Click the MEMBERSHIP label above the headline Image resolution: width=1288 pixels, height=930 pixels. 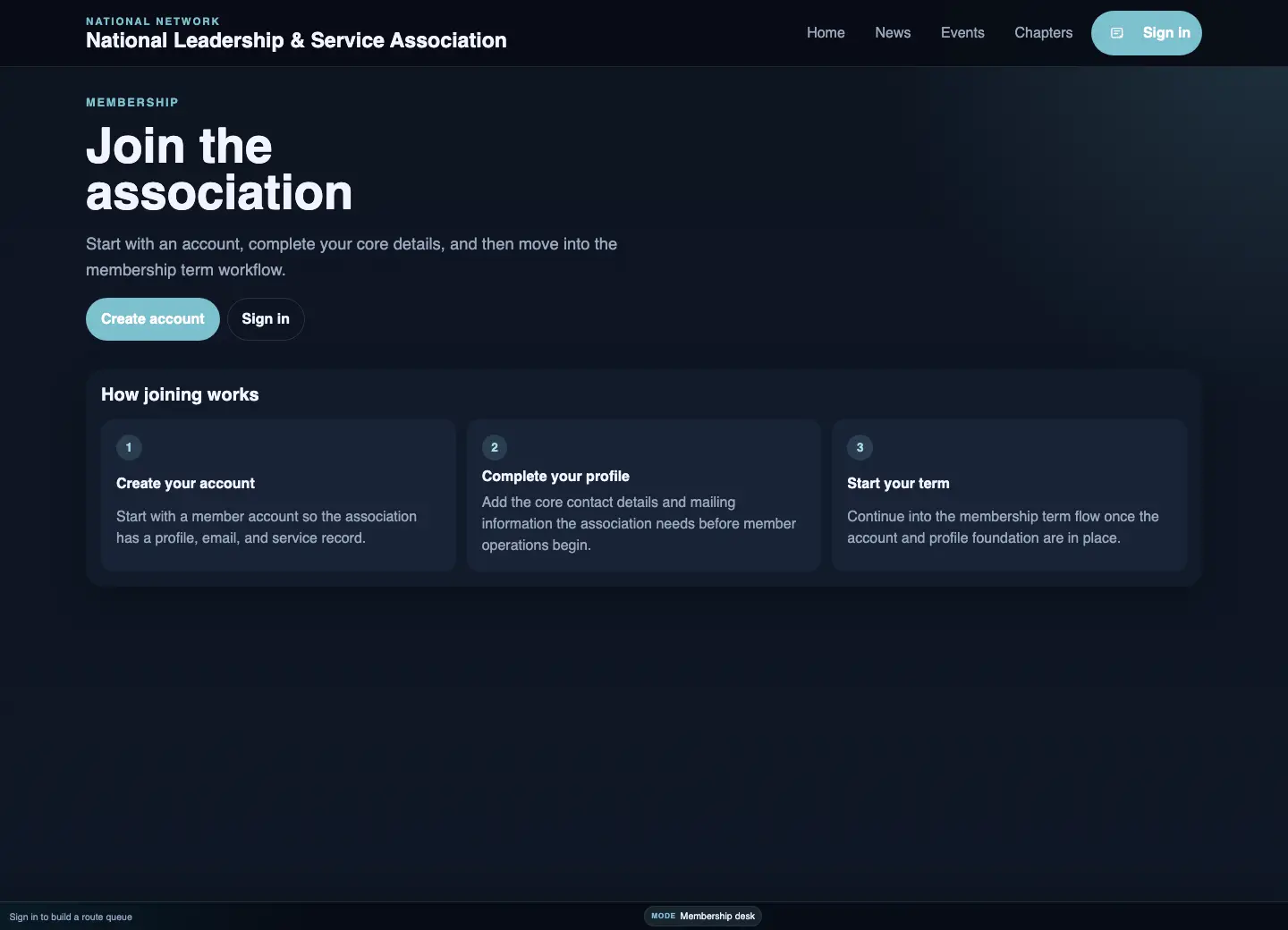(132, 103)
